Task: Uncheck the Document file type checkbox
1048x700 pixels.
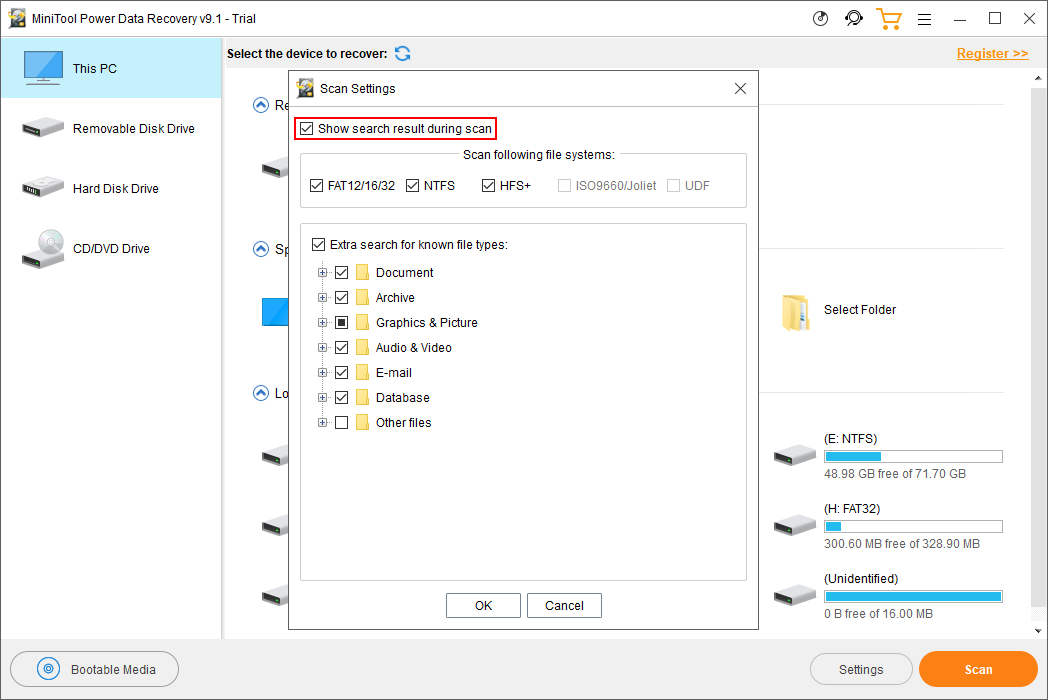Action: tap(342, 272)
